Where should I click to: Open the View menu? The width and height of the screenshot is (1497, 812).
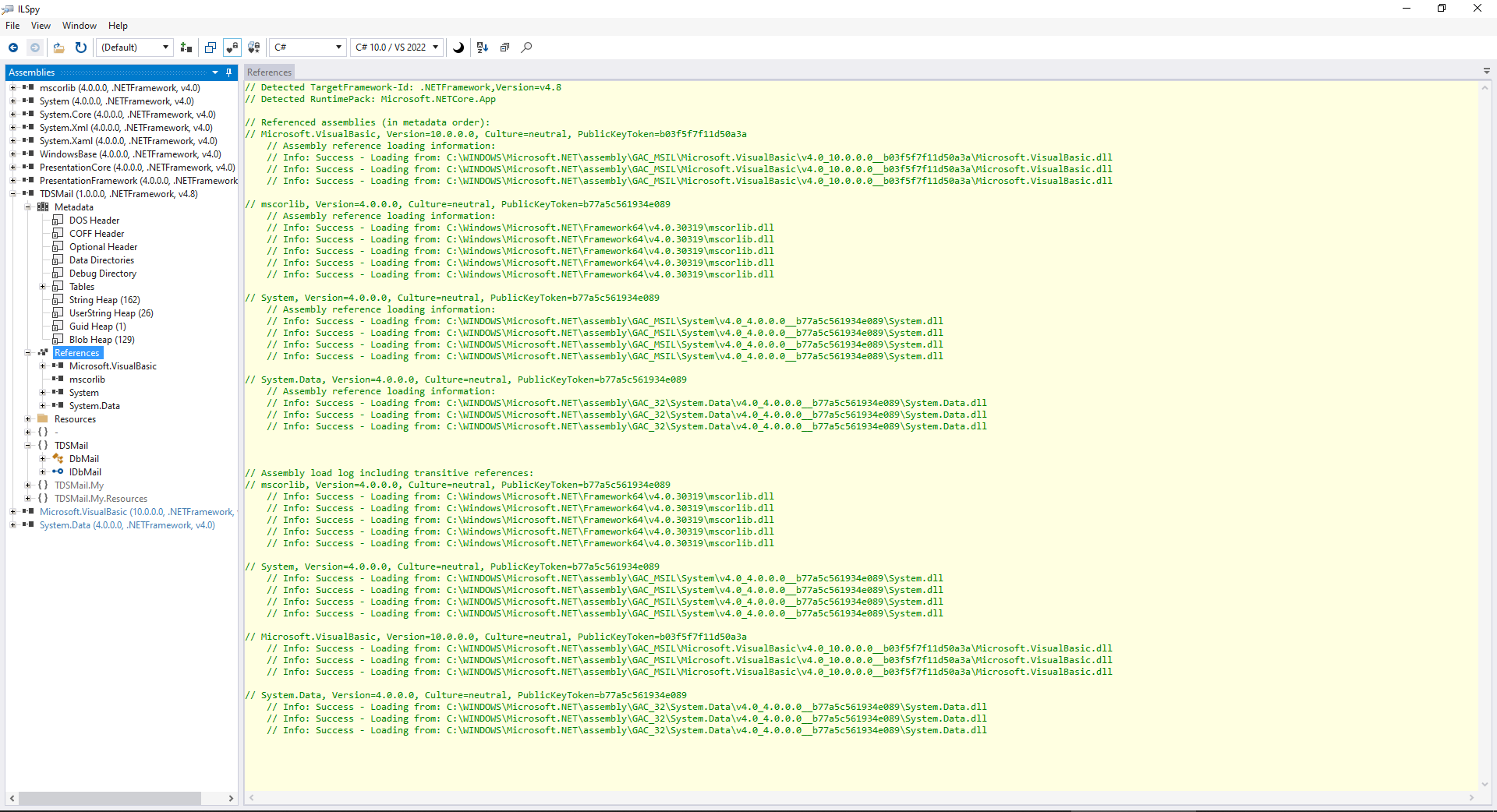(41, 26)
